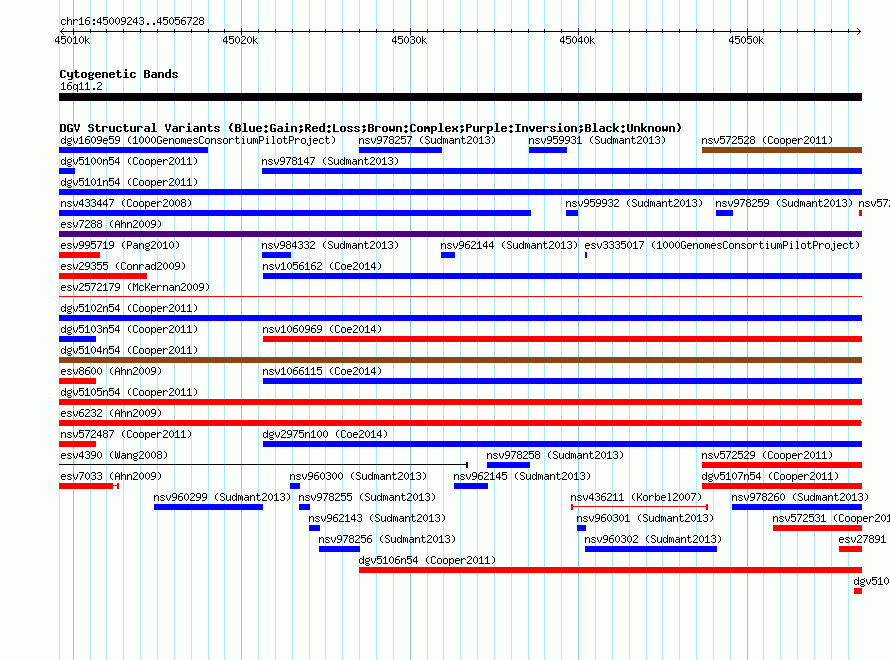Select nsv960302 (Sudmant2013) label

coord(653,539)
